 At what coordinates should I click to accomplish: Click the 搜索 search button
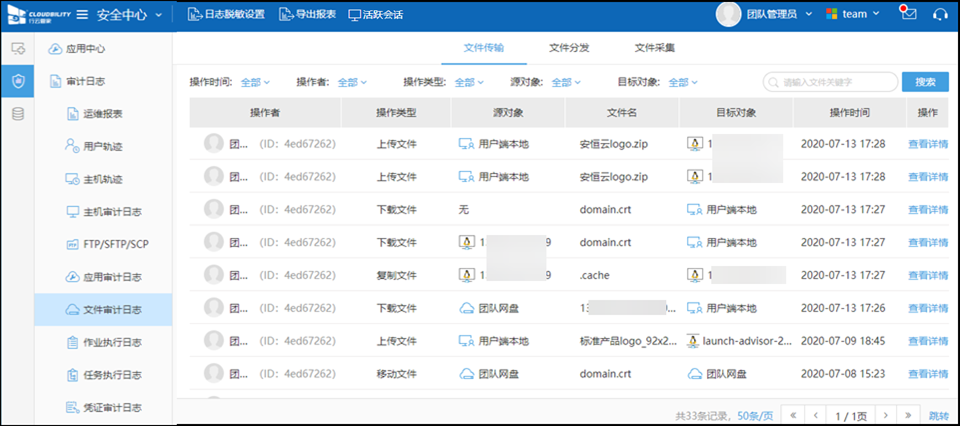(x=925, y=82)
